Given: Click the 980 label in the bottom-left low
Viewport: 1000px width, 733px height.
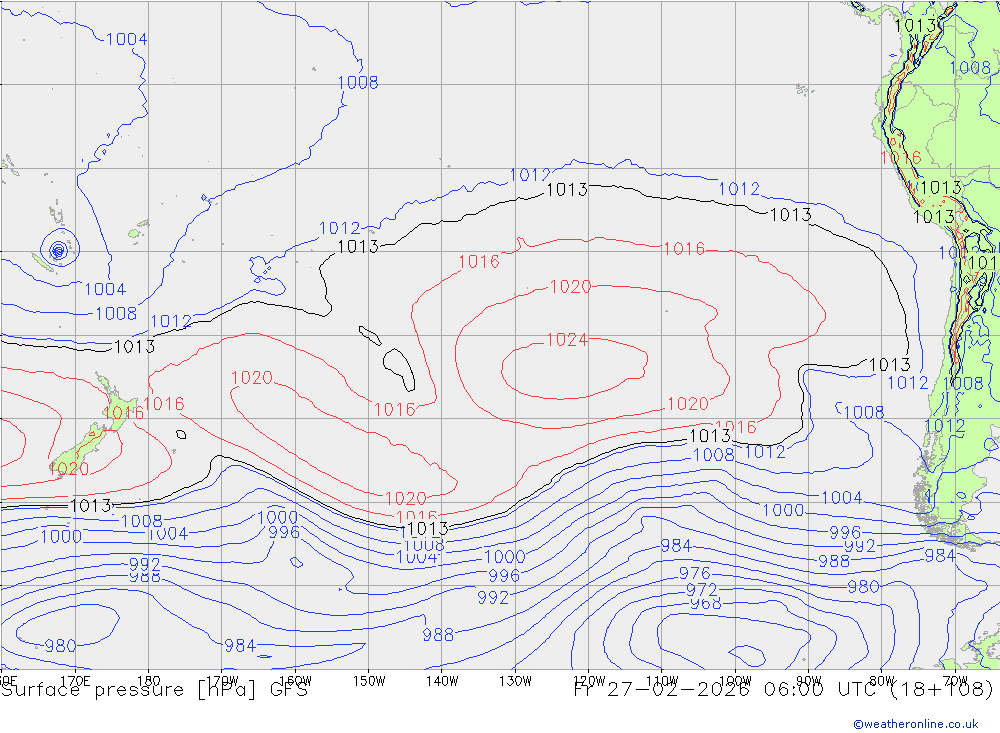Looking at the screenshot, I should click(x=61, y=646).
